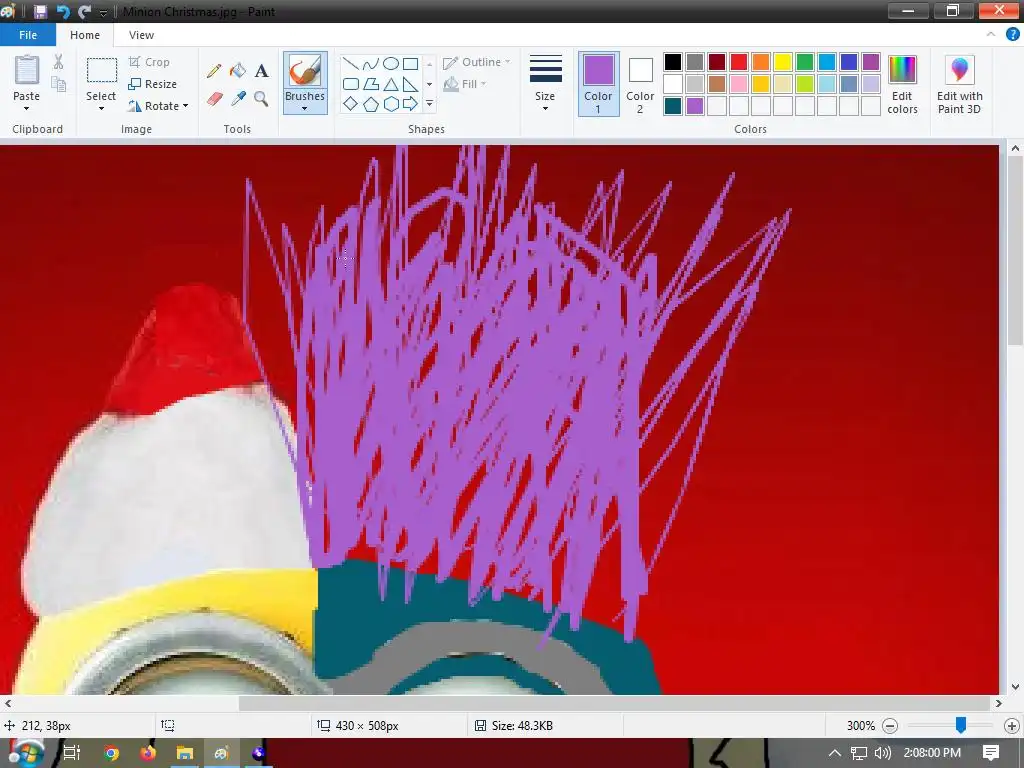Open the notification center icon

pos(991,752)
